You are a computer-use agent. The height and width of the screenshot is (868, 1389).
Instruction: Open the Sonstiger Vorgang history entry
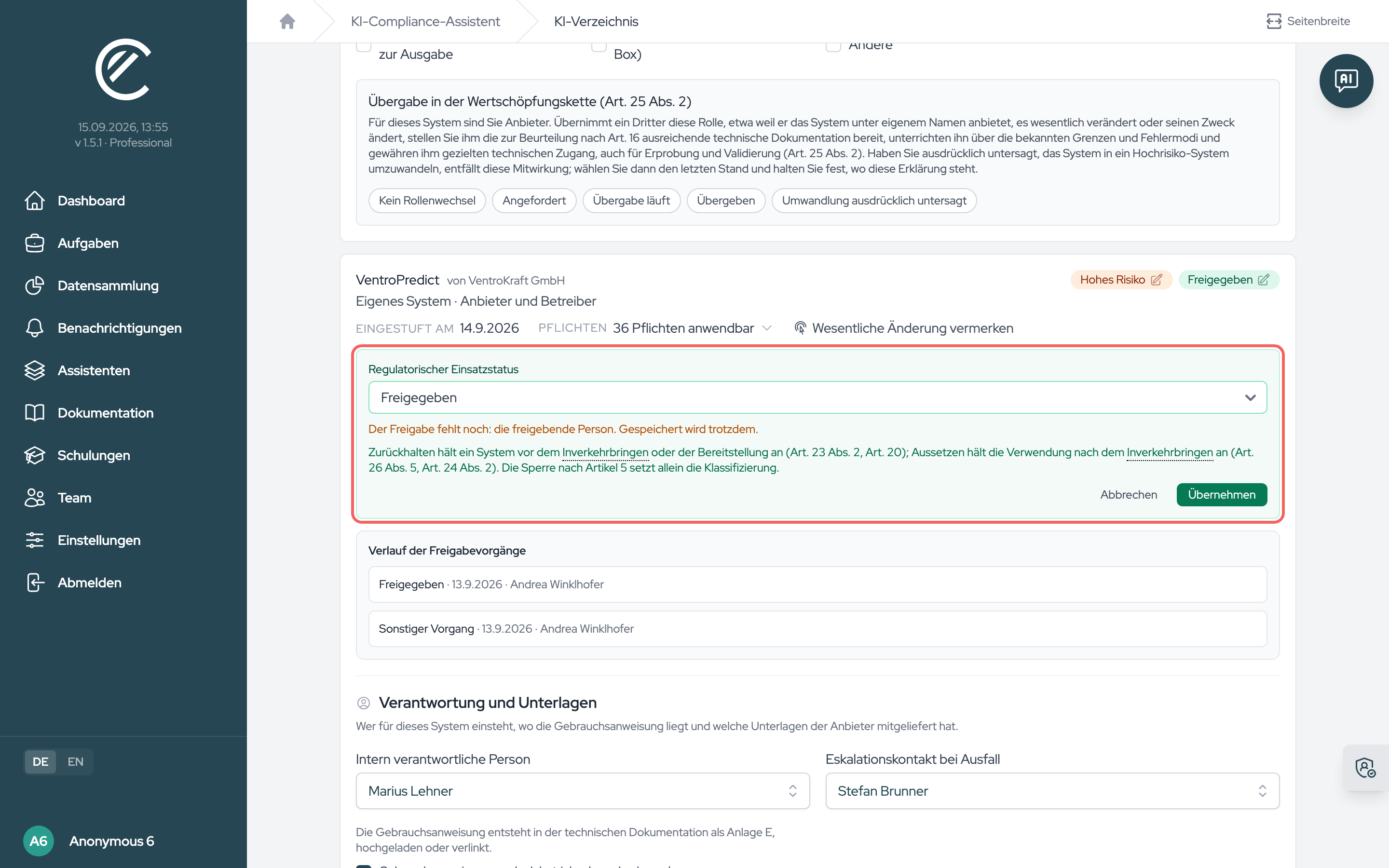point(817,629)
